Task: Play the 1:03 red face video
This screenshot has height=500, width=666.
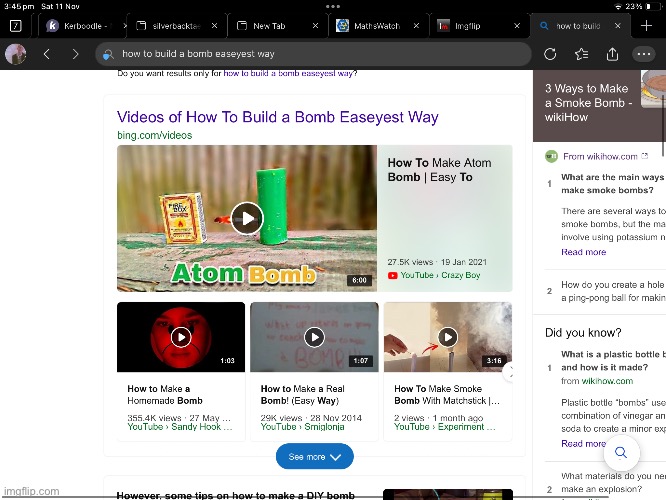Action: pyautogui.click(x=181, y=337)
